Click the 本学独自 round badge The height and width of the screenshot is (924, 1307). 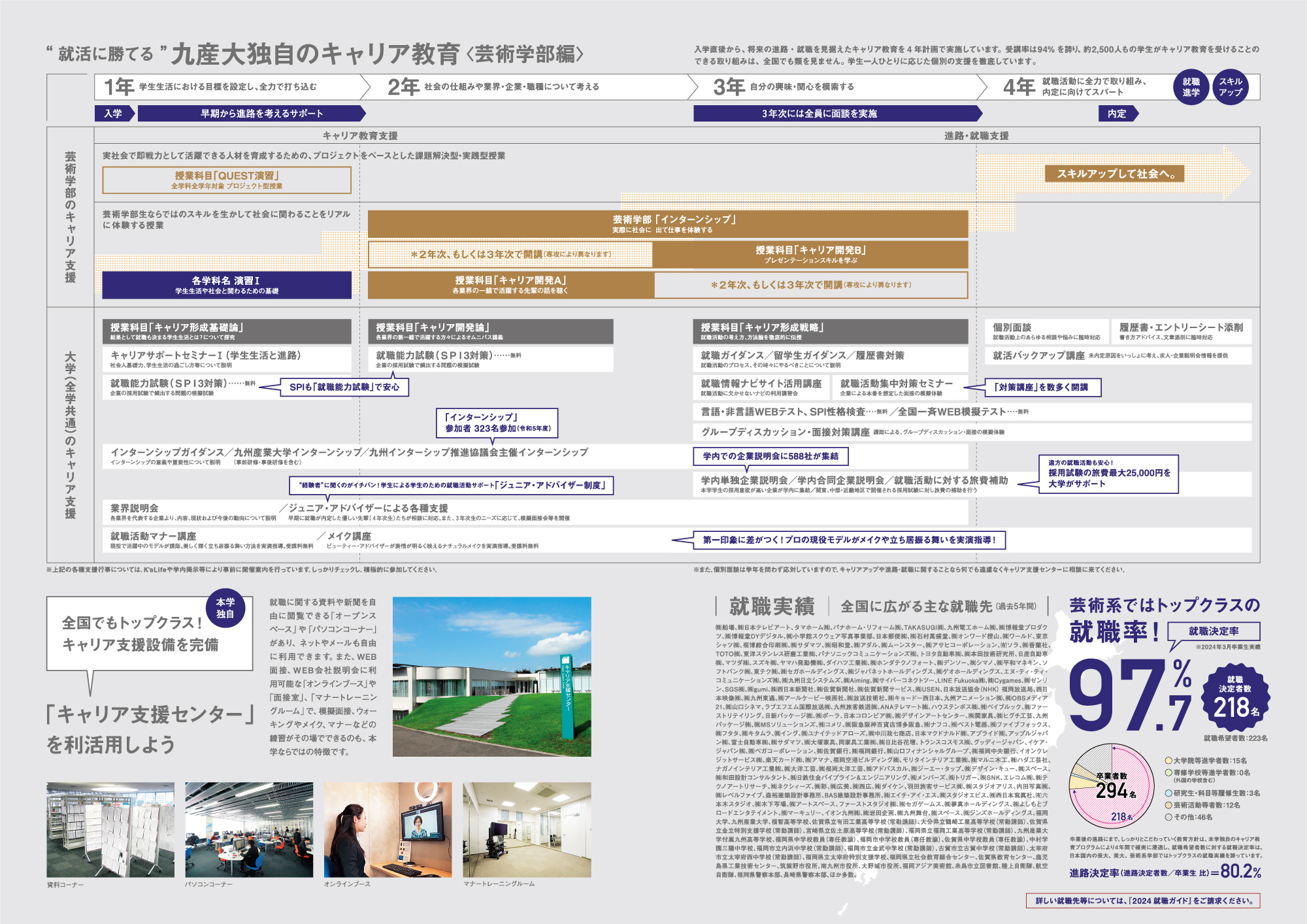[x=225, y=608]
